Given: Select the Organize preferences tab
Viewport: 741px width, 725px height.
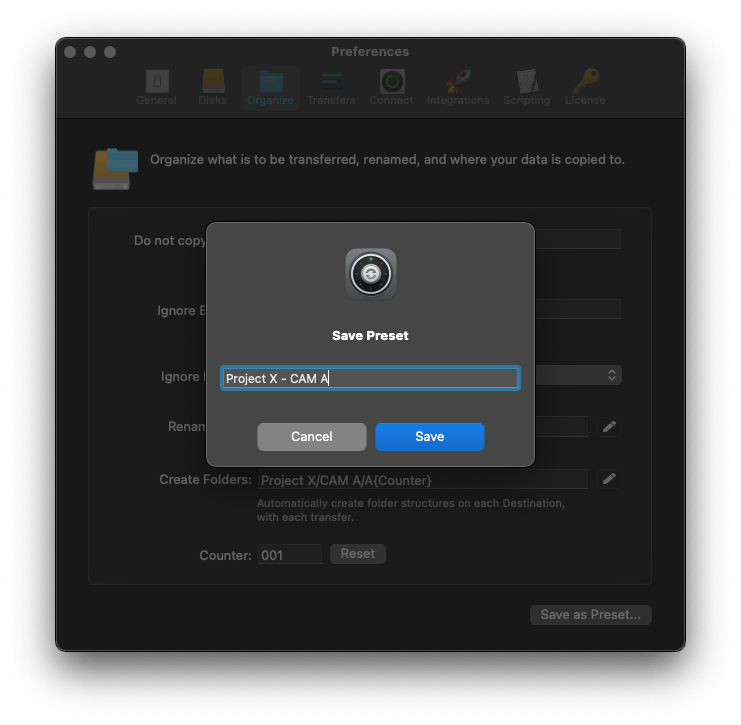Looking at the screenshot, I should coord(270,87).
